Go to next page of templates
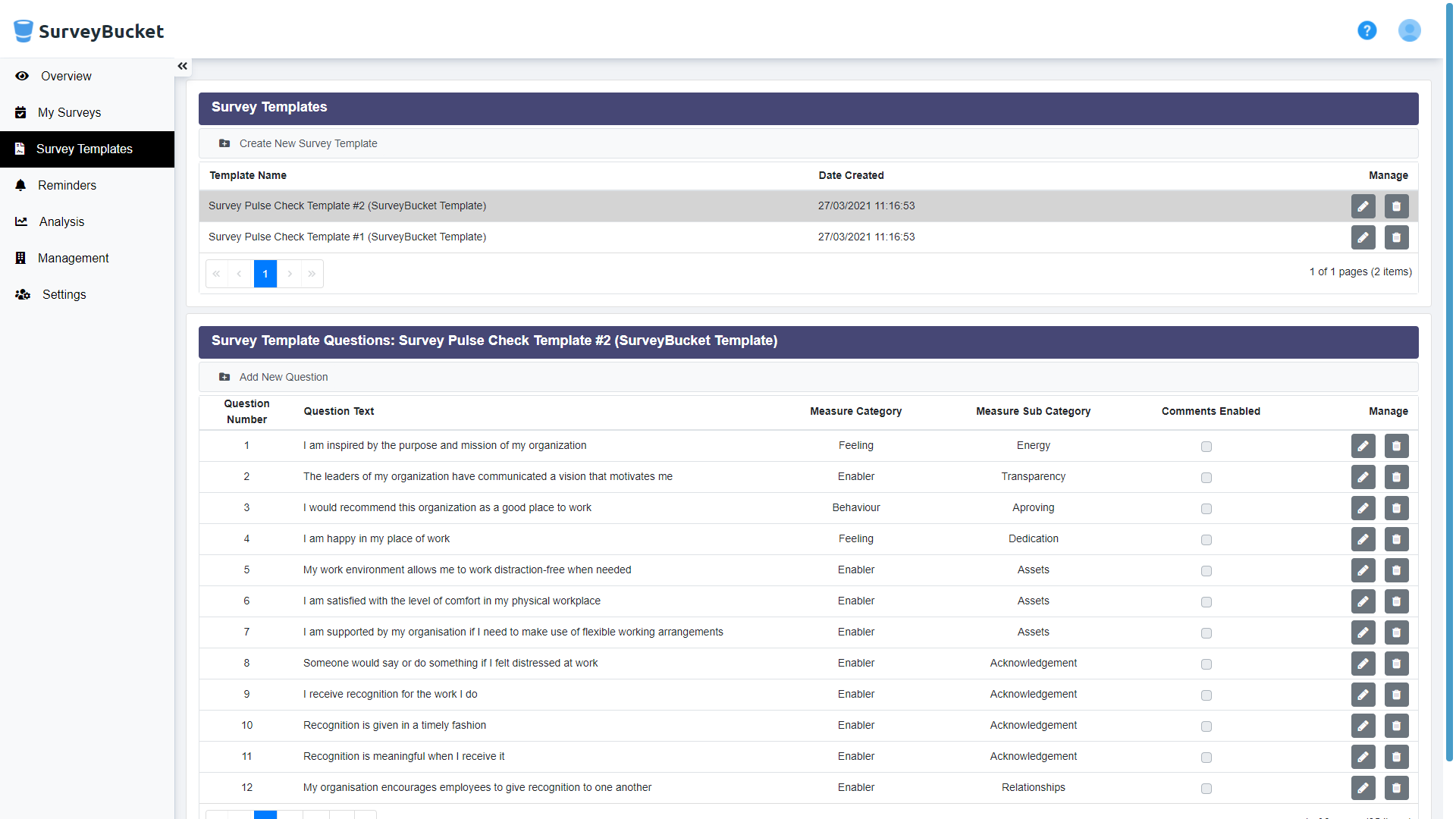The width and height of the screenshot is (1456, 819). pos(290,274)
